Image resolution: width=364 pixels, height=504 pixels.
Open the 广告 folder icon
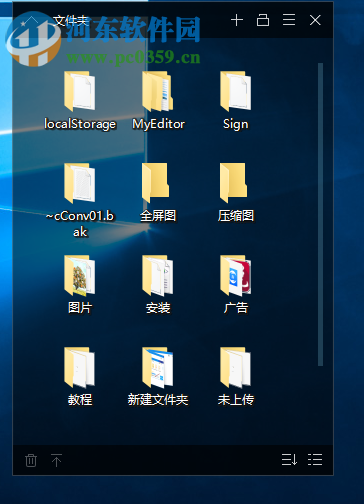(236, 275)
